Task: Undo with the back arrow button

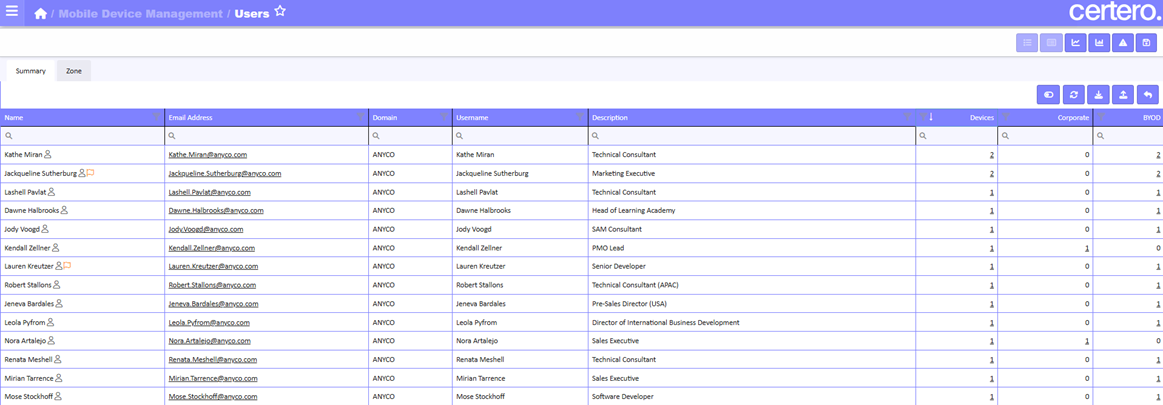Action: 1147,94
